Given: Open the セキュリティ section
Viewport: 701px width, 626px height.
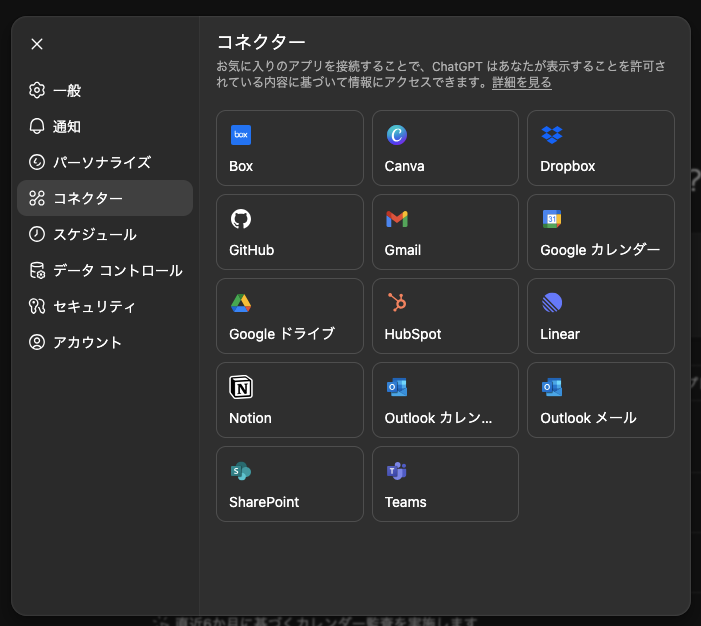Looking at the screenshot, I should point(105,306).
